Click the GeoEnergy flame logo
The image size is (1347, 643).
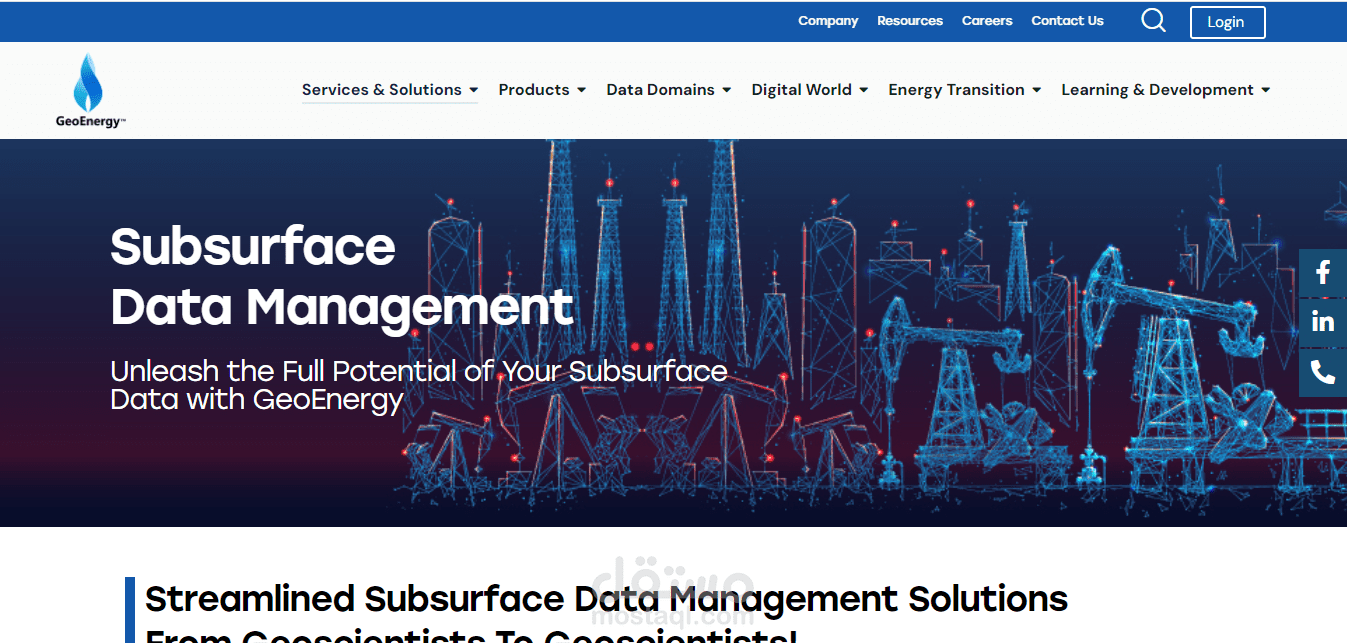click(x=90, y=90)
